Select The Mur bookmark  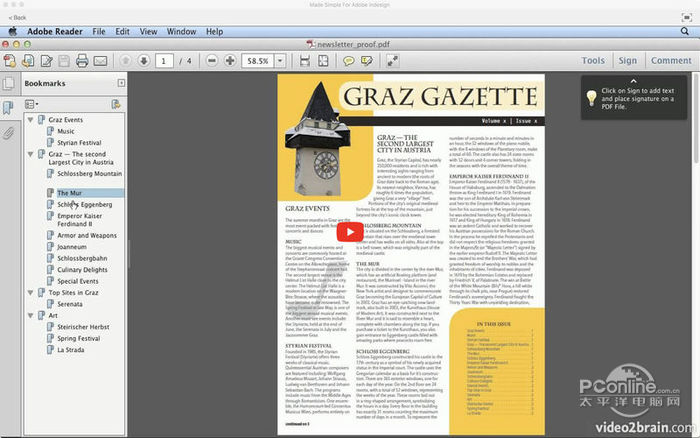click(69, 193)
